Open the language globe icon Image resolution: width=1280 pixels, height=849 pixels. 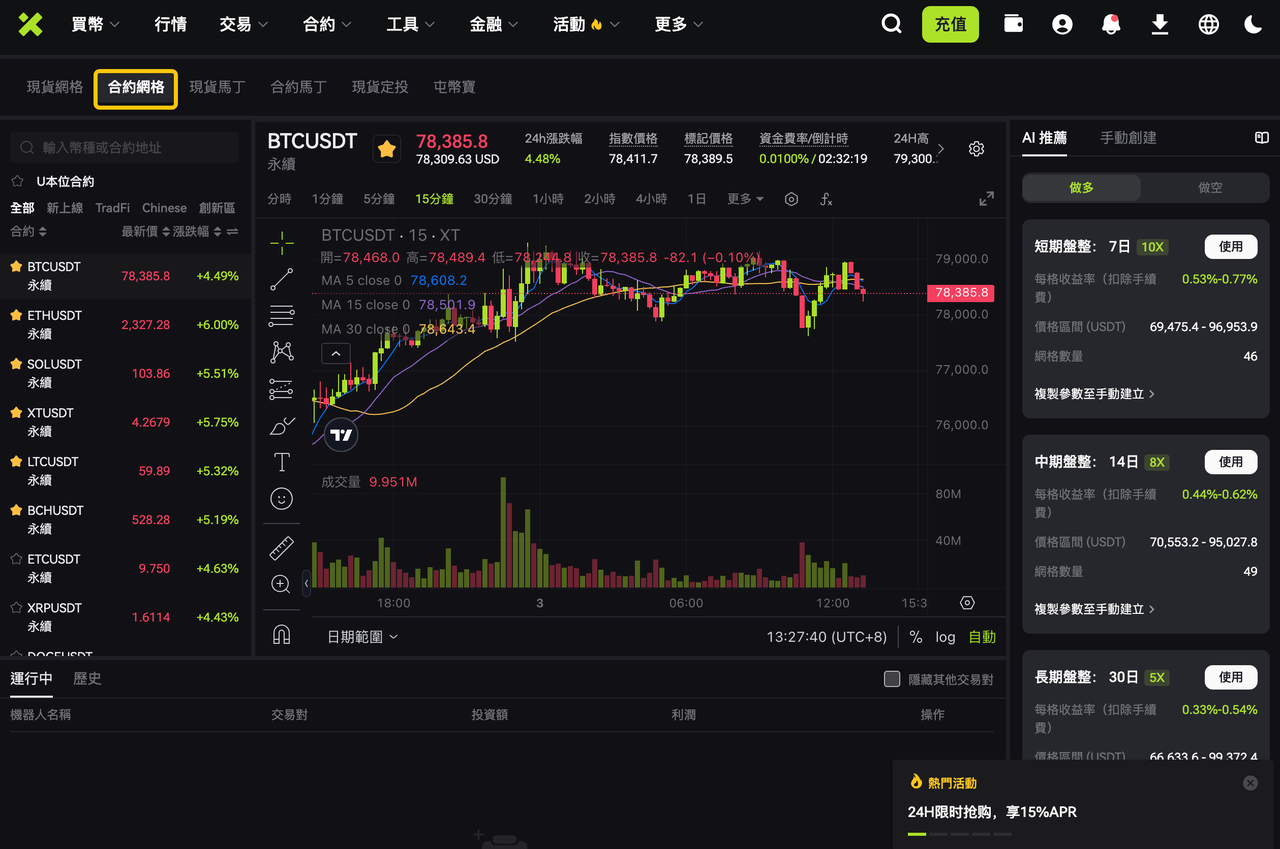coord(1209,24)
